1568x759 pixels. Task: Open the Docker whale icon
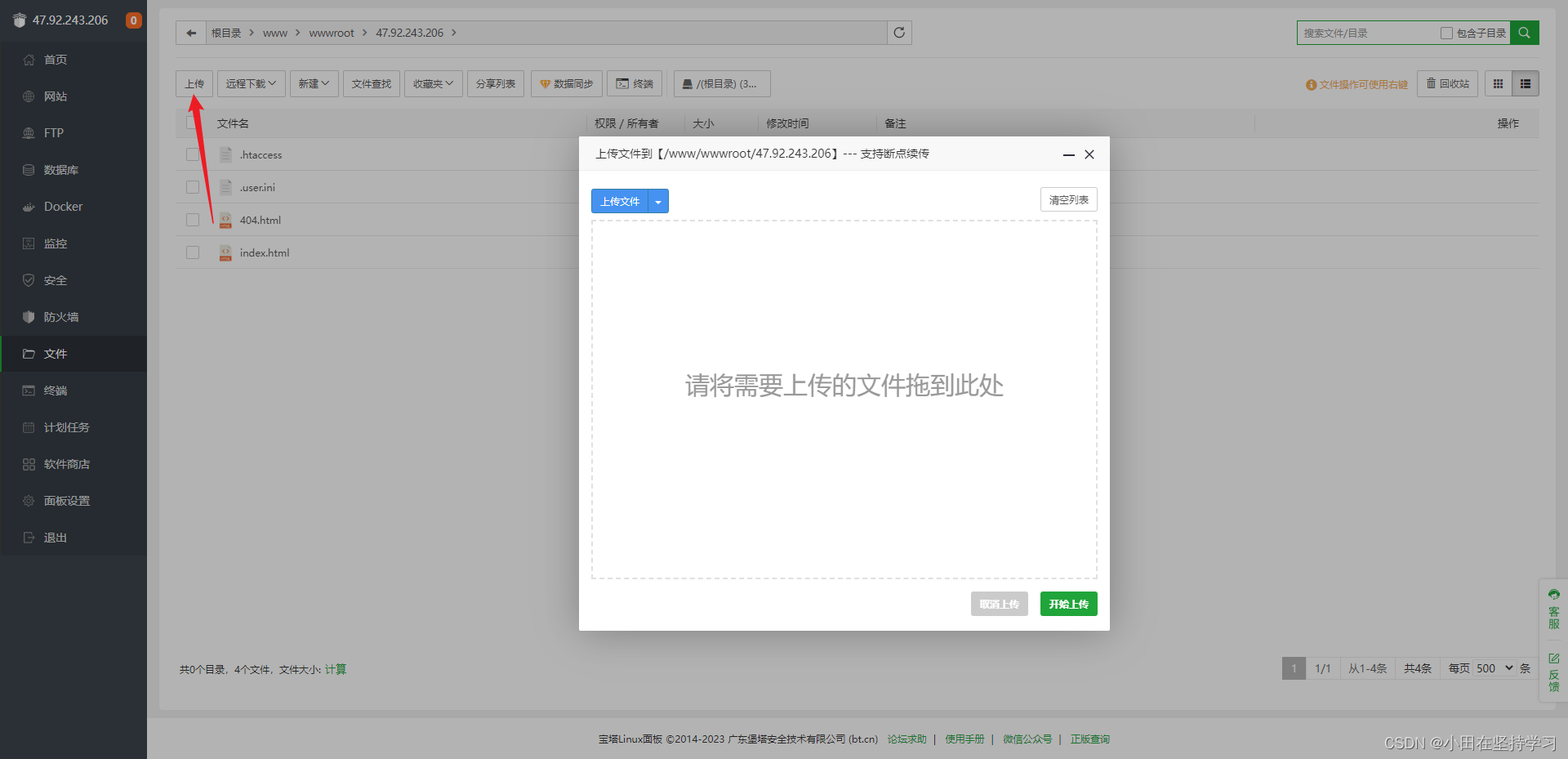29,207
